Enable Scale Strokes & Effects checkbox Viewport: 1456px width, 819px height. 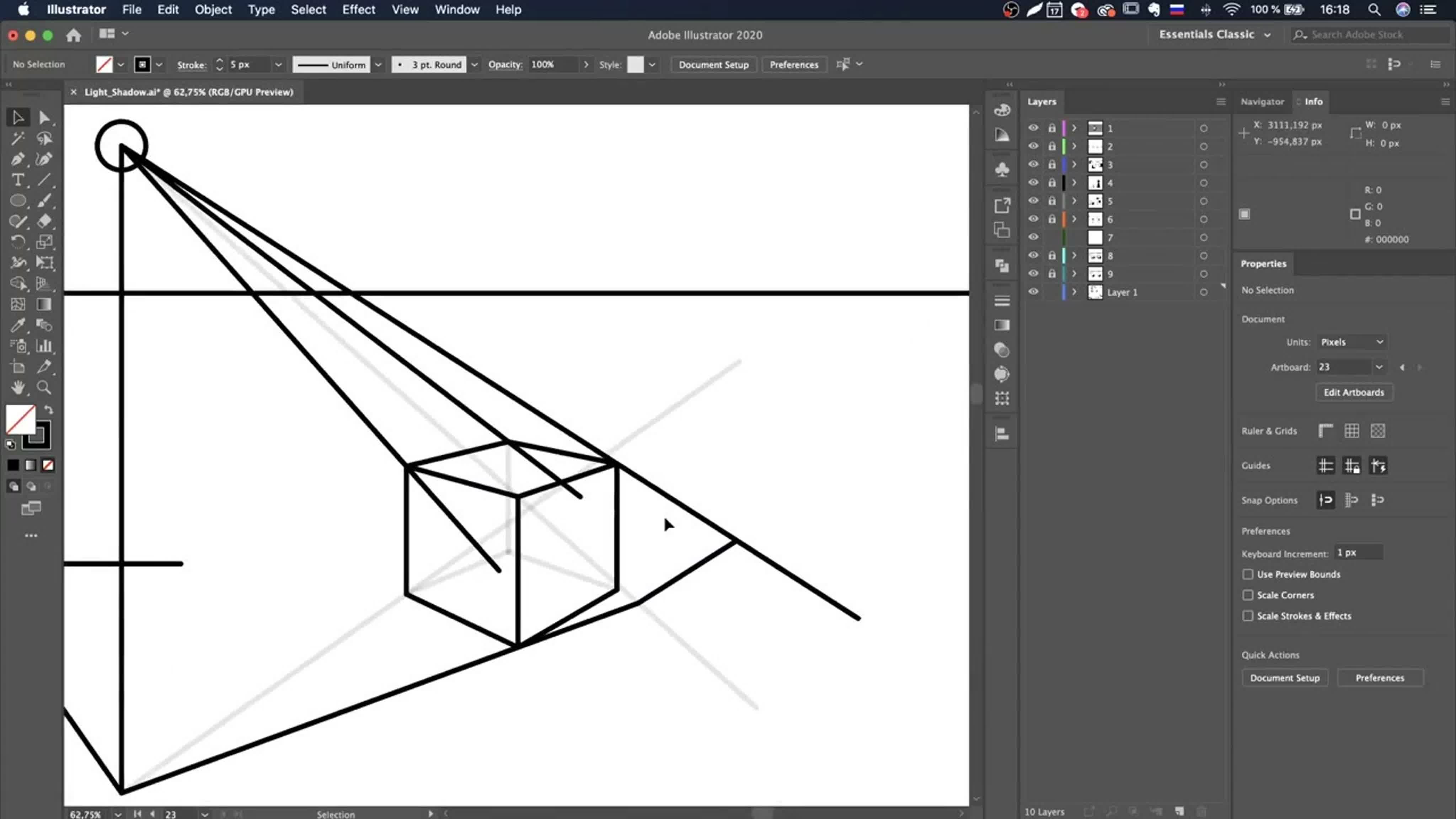click(1247, 616)
